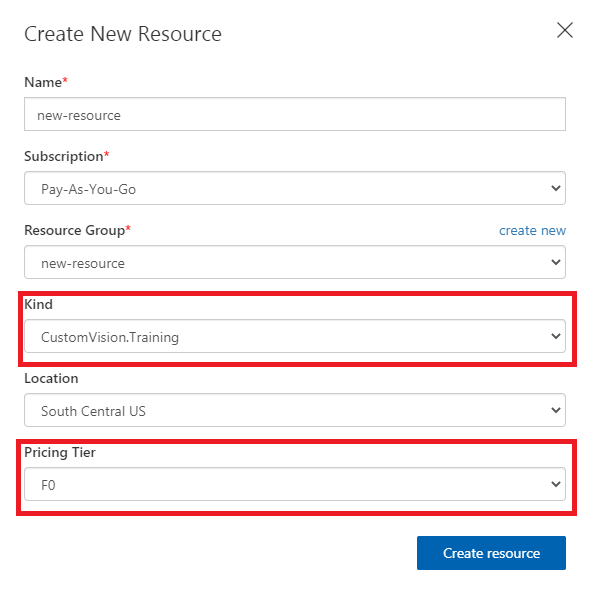Click the Kind field label
Screen dimensions: 594x589
pos(38,304)
